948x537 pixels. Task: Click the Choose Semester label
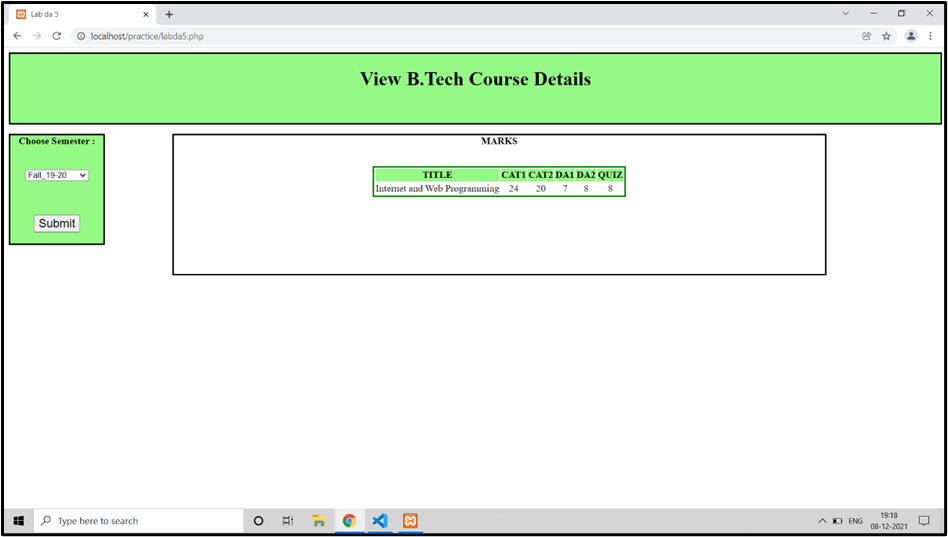pos(57,141)
